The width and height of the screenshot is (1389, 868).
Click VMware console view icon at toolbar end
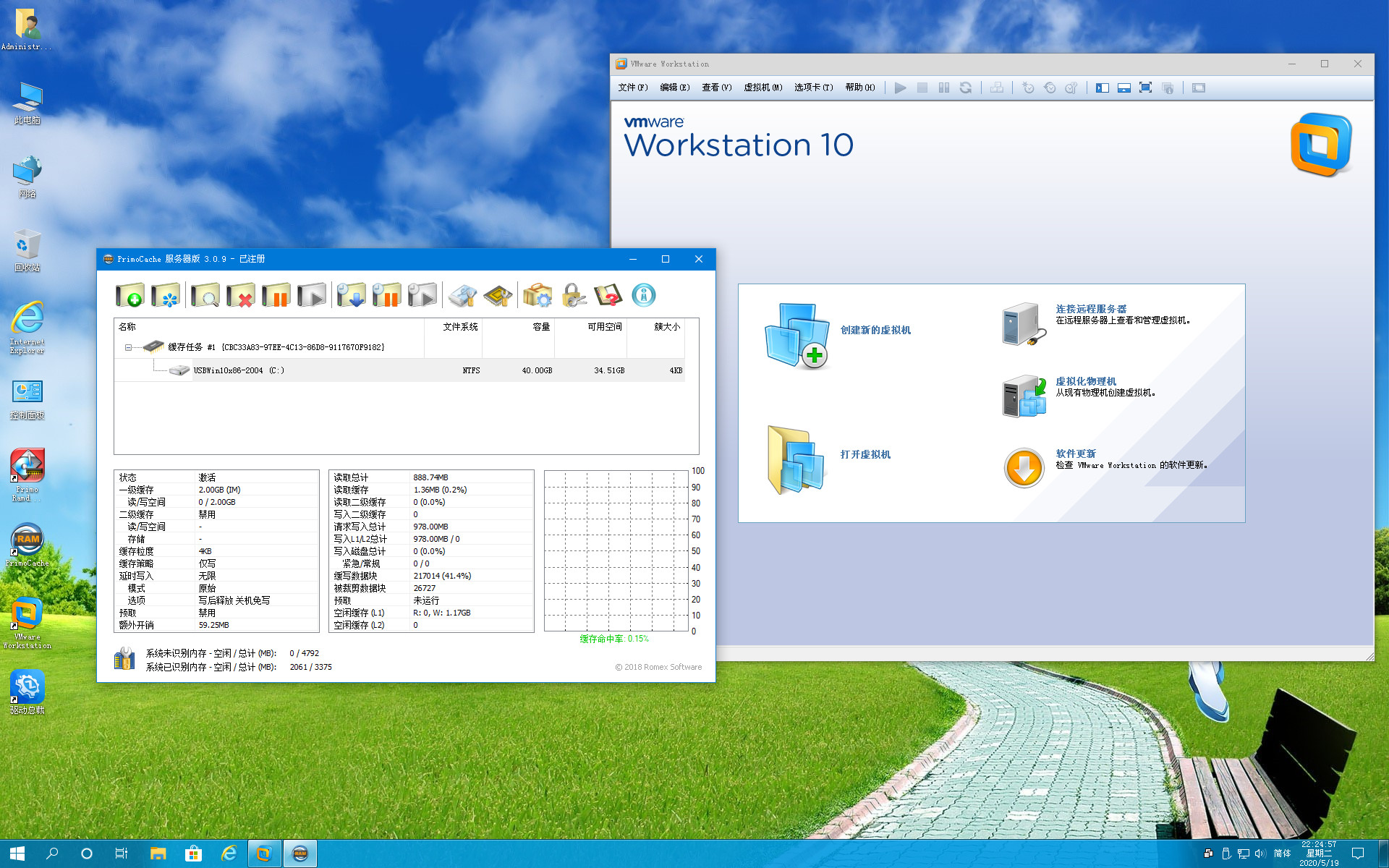pos(1199,88)
